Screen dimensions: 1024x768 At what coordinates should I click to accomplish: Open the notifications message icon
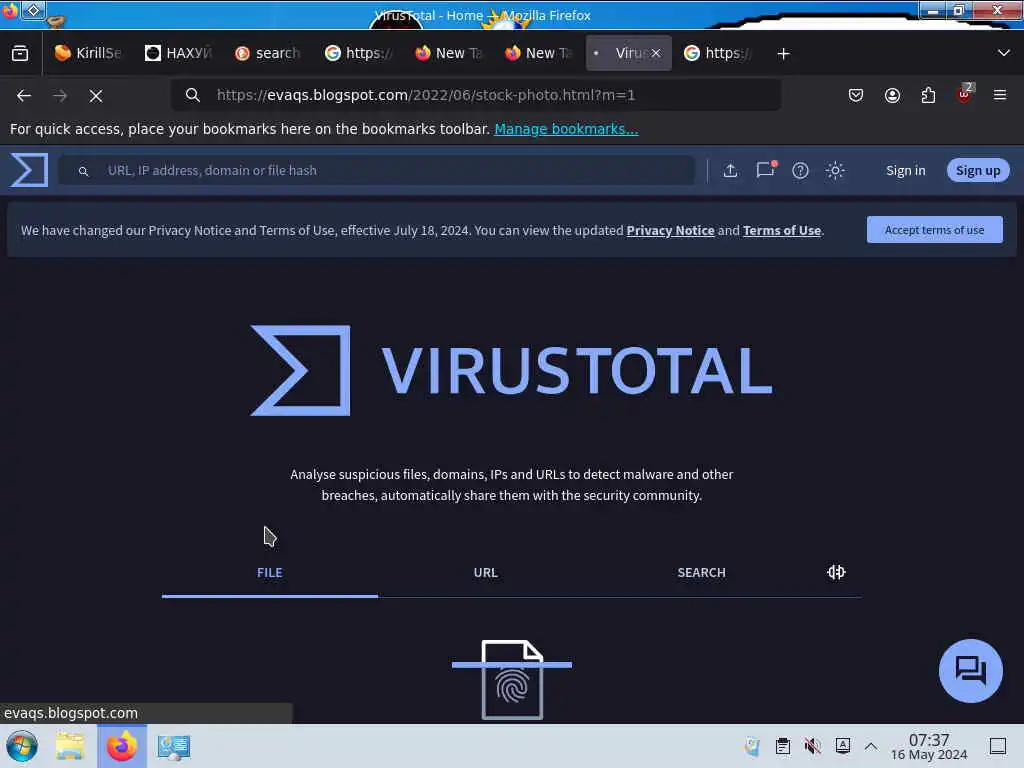coord(765,170)
